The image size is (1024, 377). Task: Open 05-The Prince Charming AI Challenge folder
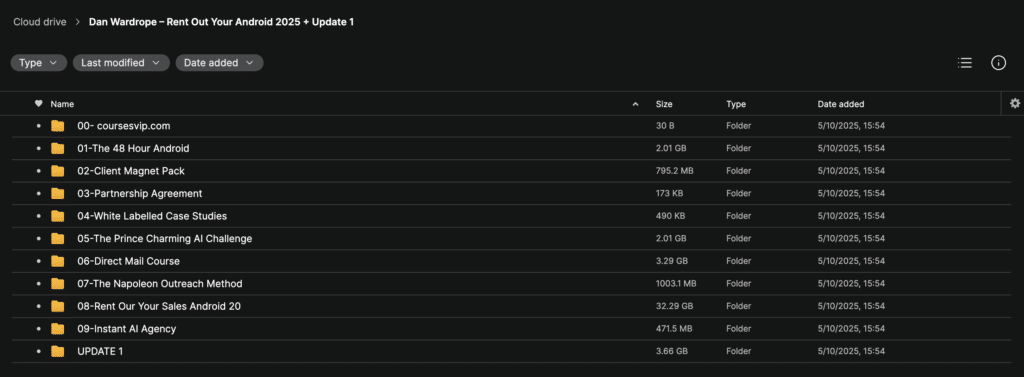165,238
